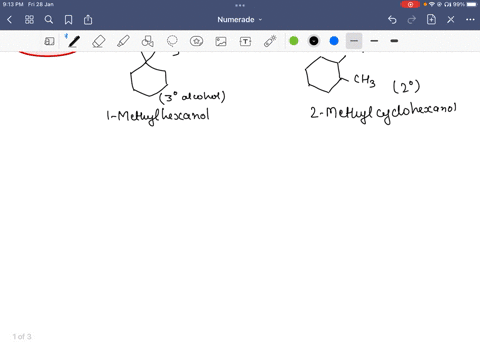480x360 pixels.
Task: Choose the blue pen color
Action: point(334,41)
